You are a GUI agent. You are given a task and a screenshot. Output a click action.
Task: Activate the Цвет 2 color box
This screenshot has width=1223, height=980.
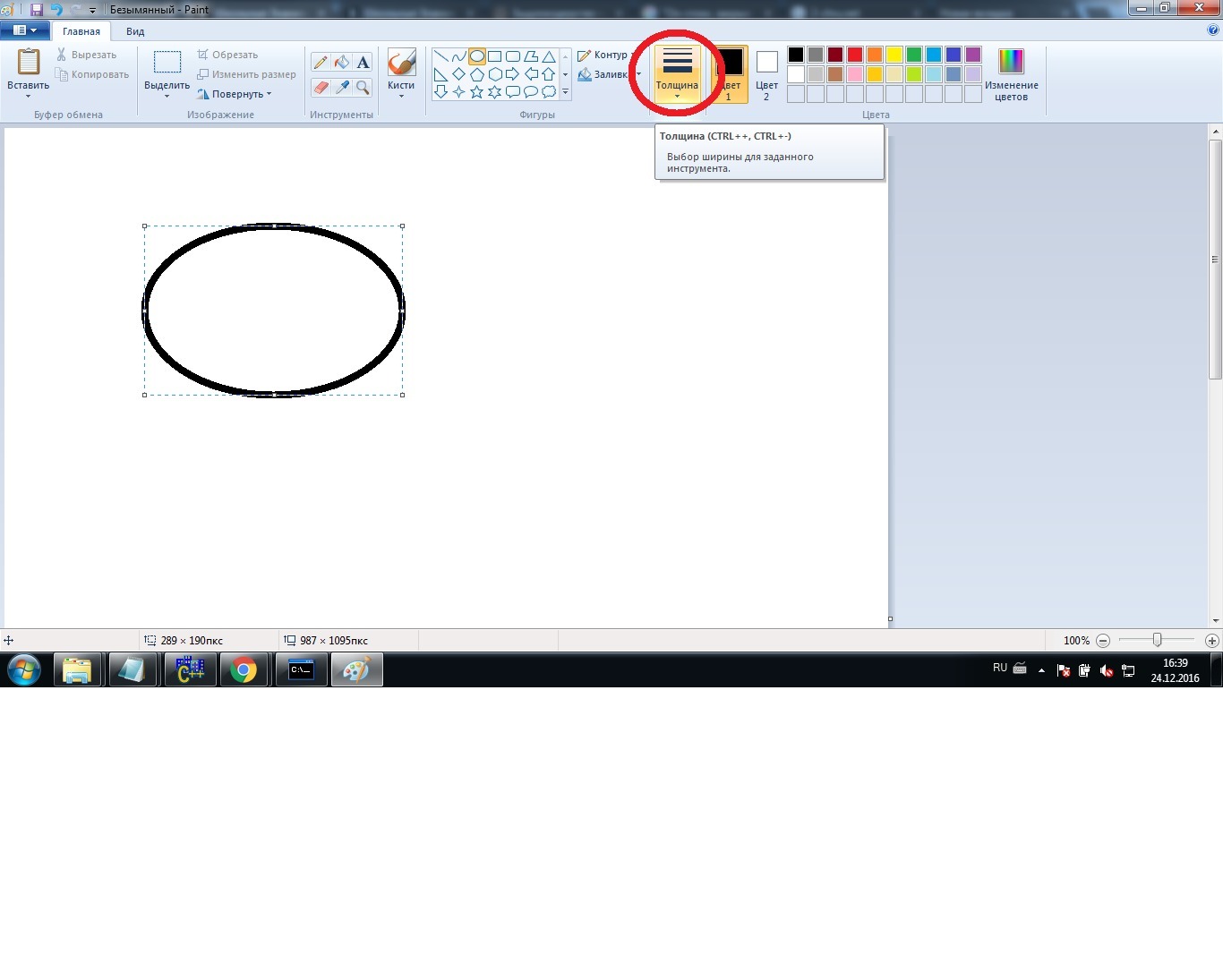[766, 72]
